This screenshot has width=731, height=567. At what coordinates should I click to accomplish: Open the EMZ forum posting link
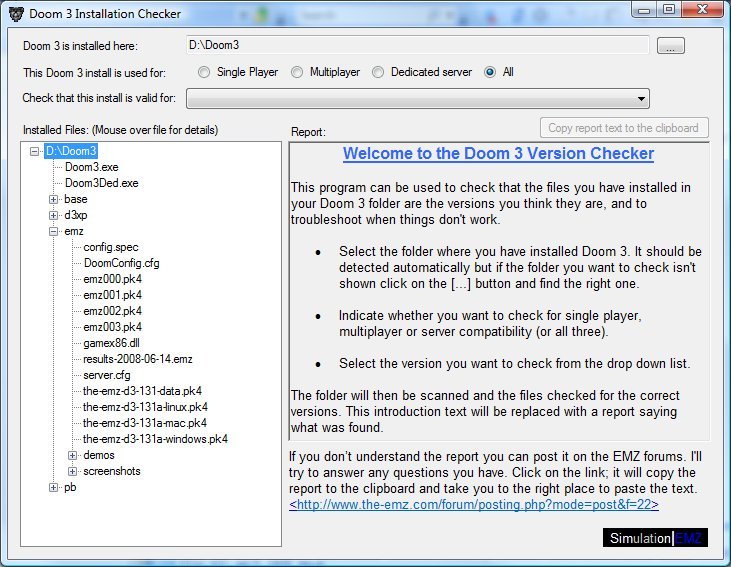[474, 505]
